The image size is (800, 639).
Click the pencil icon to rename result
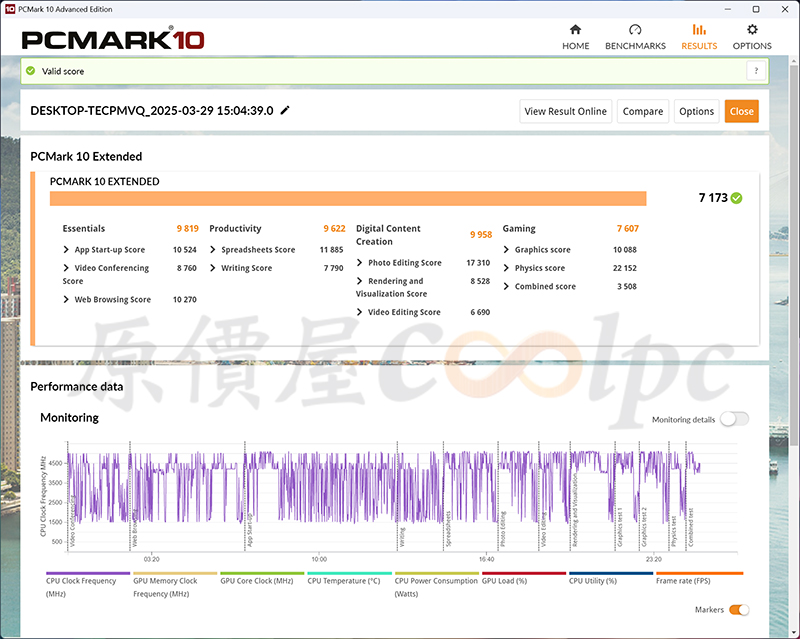tap(285, 110)
